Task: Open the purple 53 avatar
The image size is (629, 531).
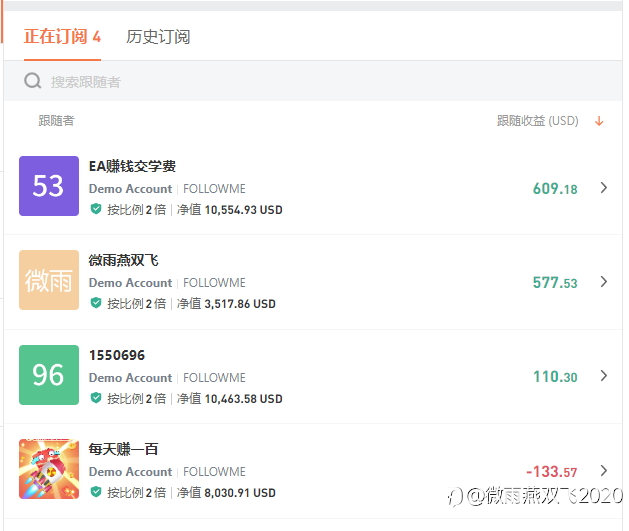Action: pyautogui.click(x=49, y=186)
